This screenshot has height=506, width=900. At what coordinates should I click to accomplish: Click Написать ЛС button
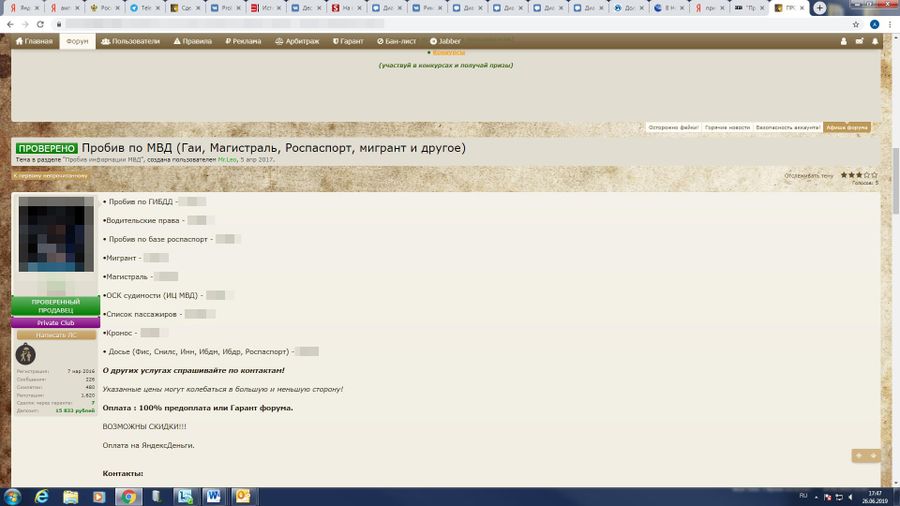[x=56, y=335]
